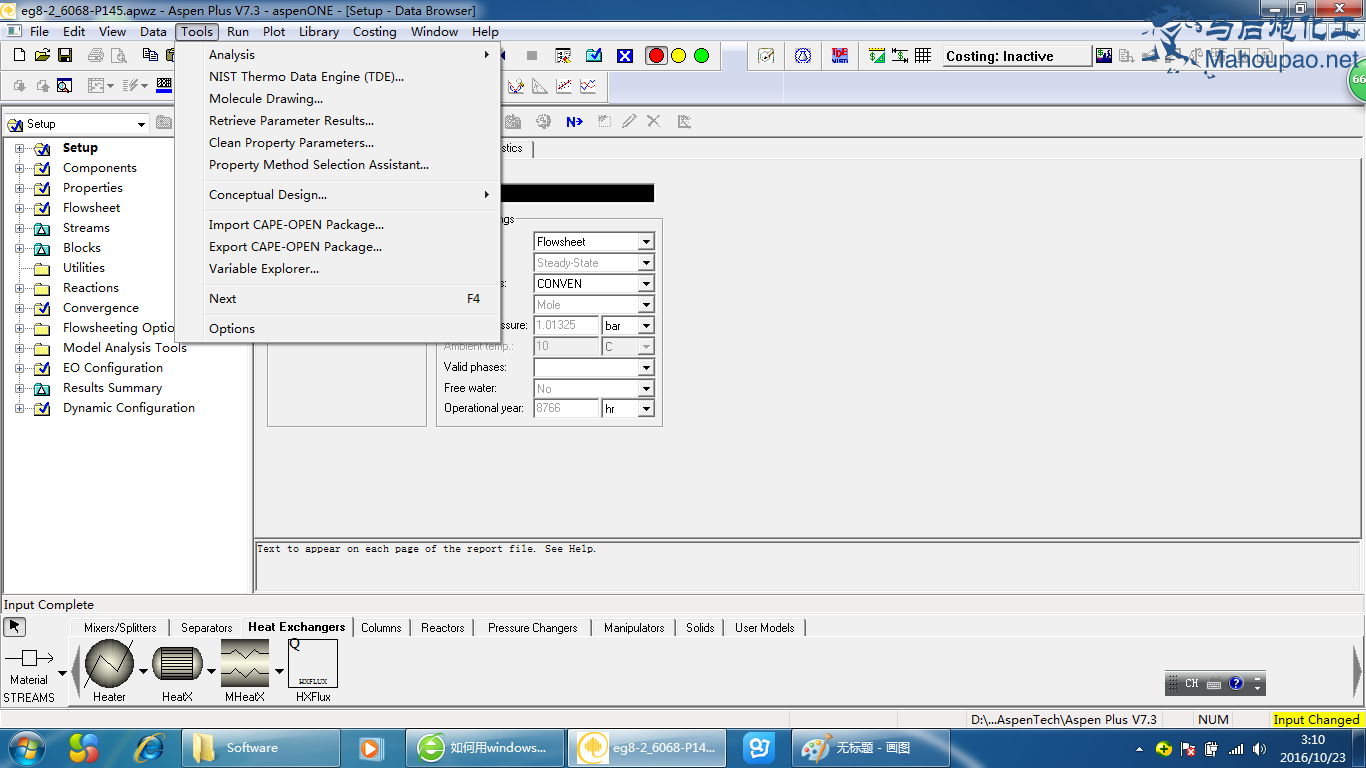Expand the Blocks tree node
This screenshot has height=768, width=1366.
pyautogui.click(x=19, y=248)
